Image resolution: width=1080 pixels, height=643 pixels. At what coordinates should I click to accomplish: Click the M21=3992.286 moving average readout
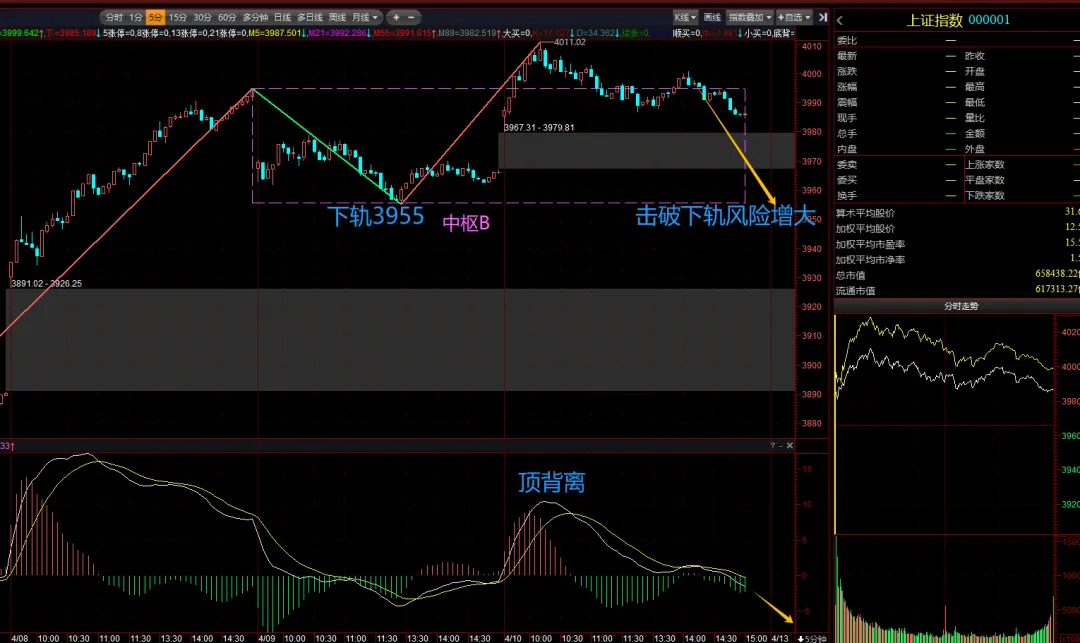point(338,33)
